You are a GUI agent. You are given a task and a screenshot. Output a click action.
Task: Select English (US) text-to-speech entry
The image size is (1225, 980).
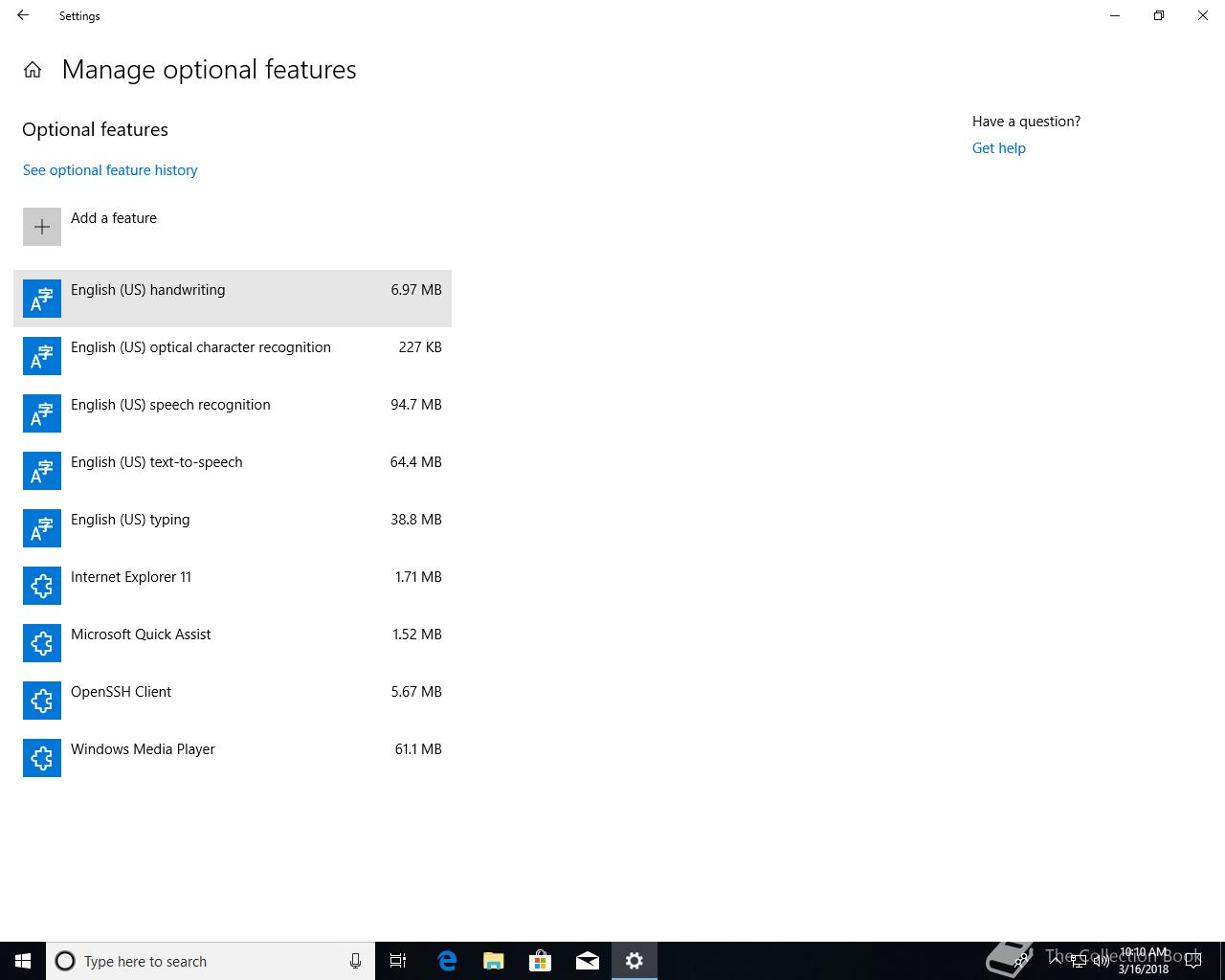(x=233, y=471)
